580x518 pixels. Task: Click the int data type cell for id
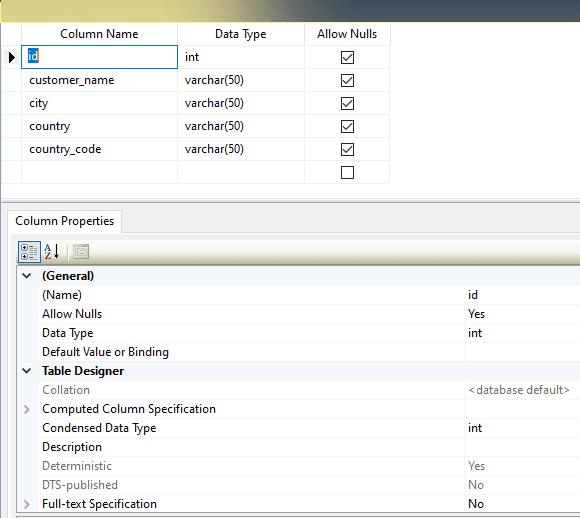241,57
